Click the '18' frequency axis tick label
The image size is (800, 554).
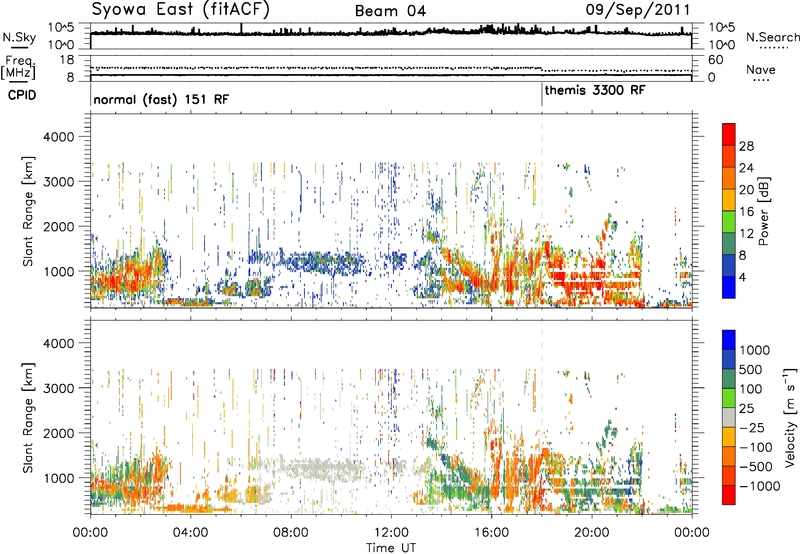(x=67, y=60)
